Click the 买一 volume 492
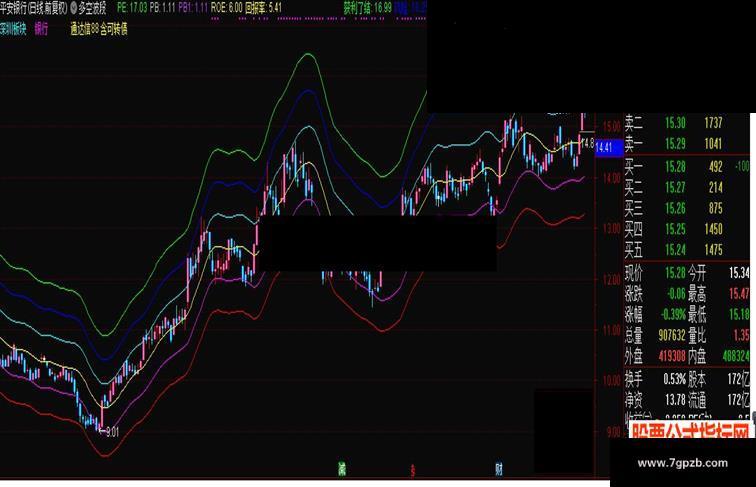Screen dimensions: 756x487 (x=716, y=167)
